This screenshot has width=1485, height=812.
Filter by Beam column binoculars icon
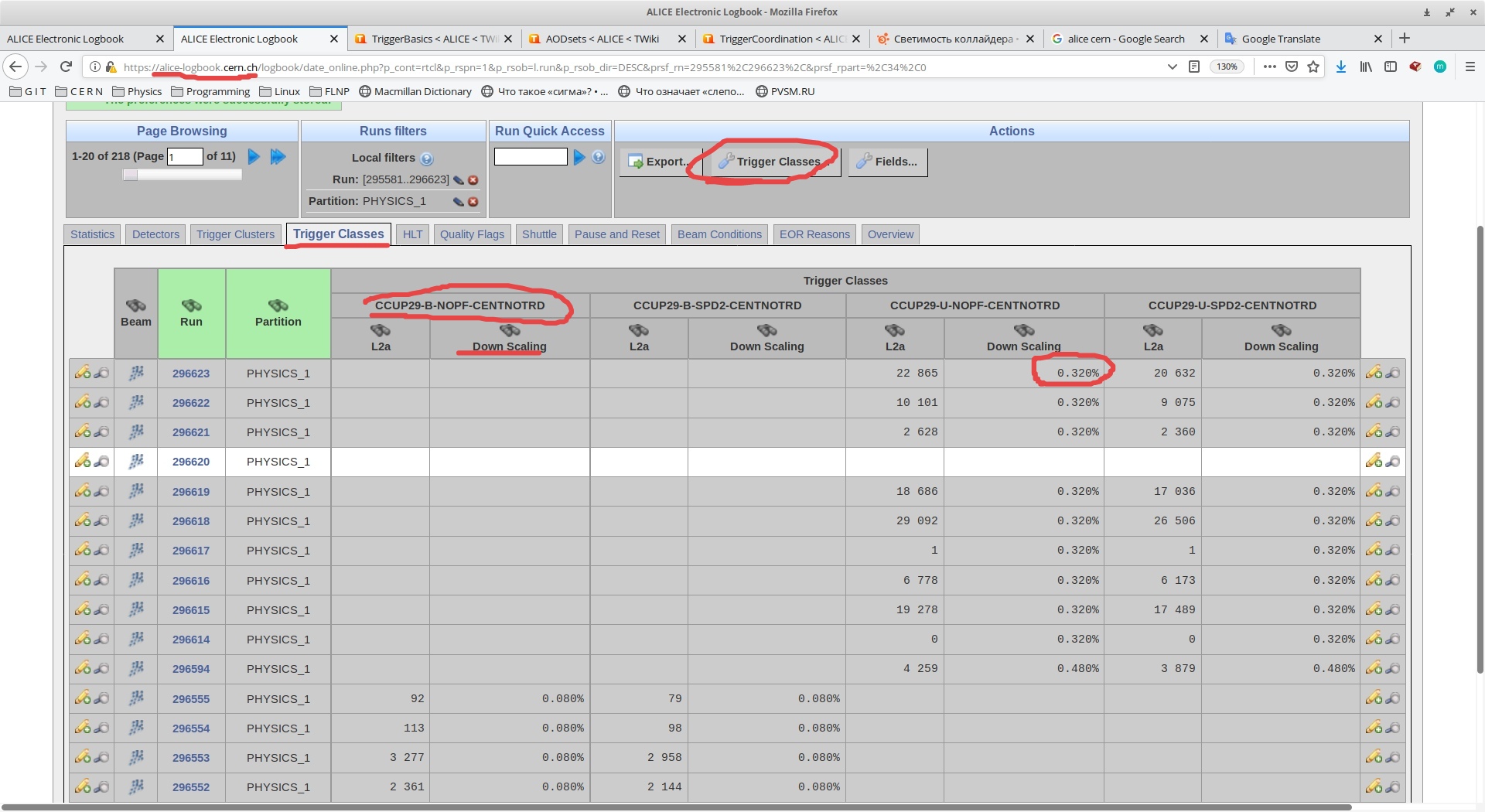tap(136, 305)
